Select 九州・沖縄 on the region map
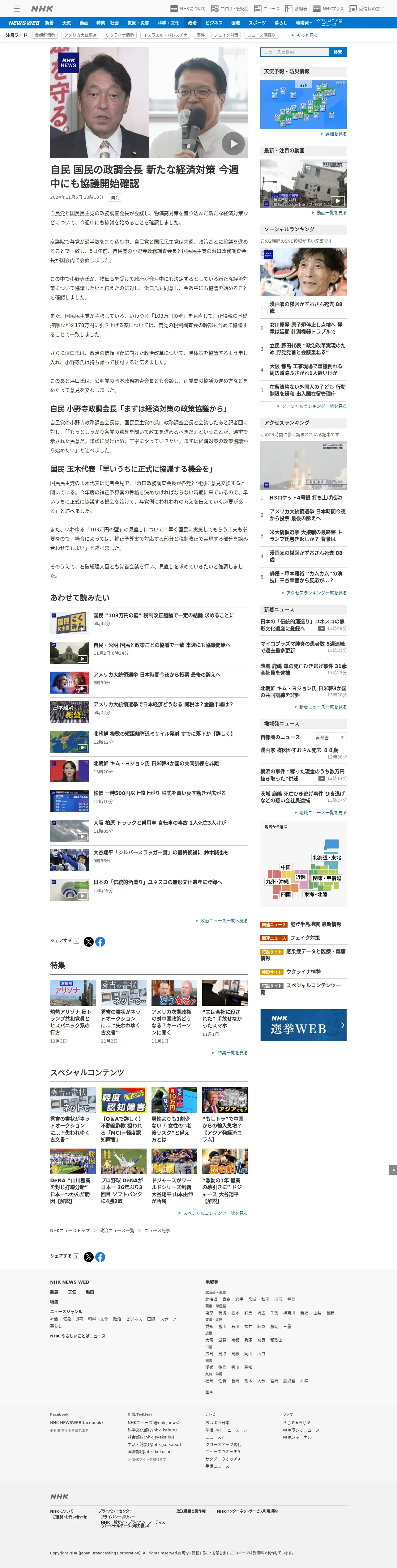The height and width of the screenshot is (1568, 397). pos(277,882)
